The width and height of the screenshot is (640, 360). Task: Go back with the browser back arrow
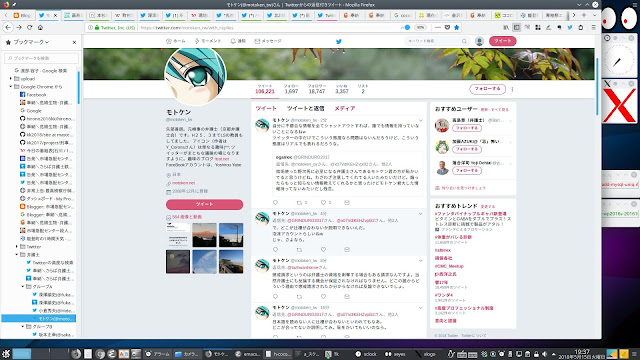point(9,27)
